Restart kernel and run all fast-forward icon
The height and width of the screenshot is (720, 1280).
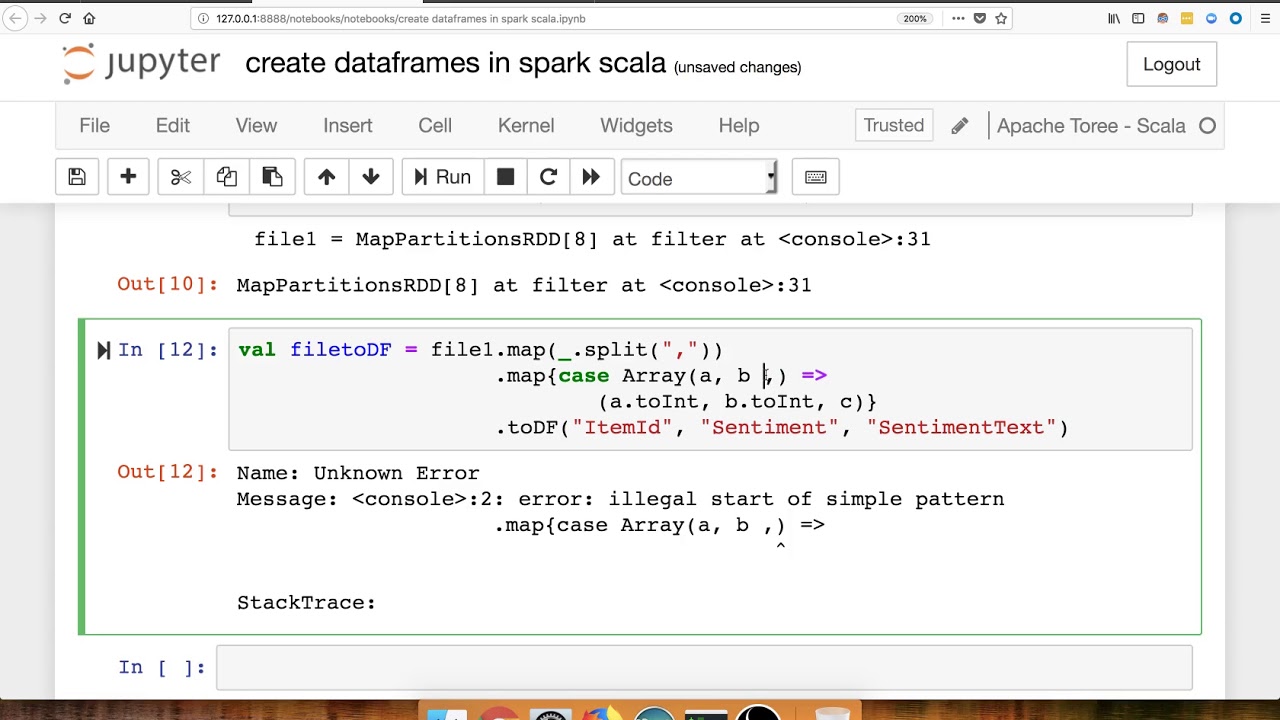coord(591,177)
